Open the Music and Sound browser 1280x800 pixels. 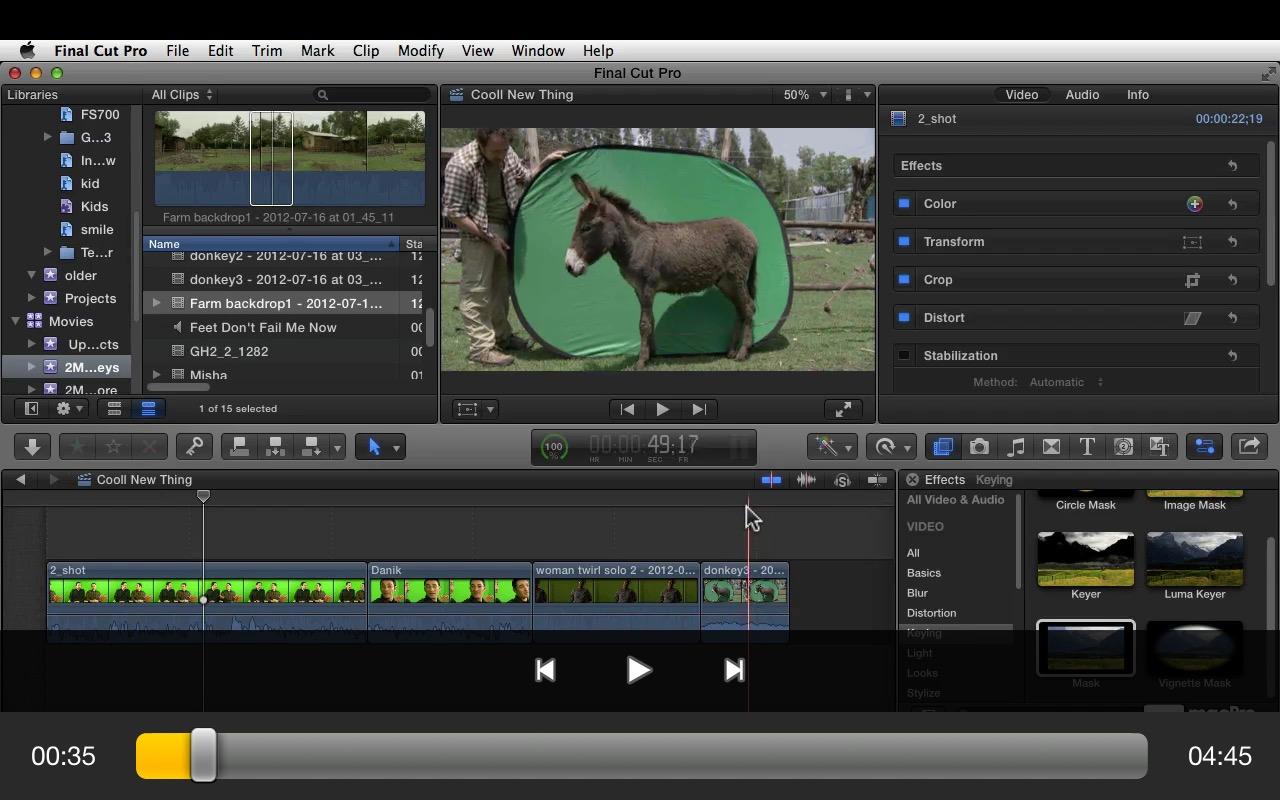(x=1016, y=447)
